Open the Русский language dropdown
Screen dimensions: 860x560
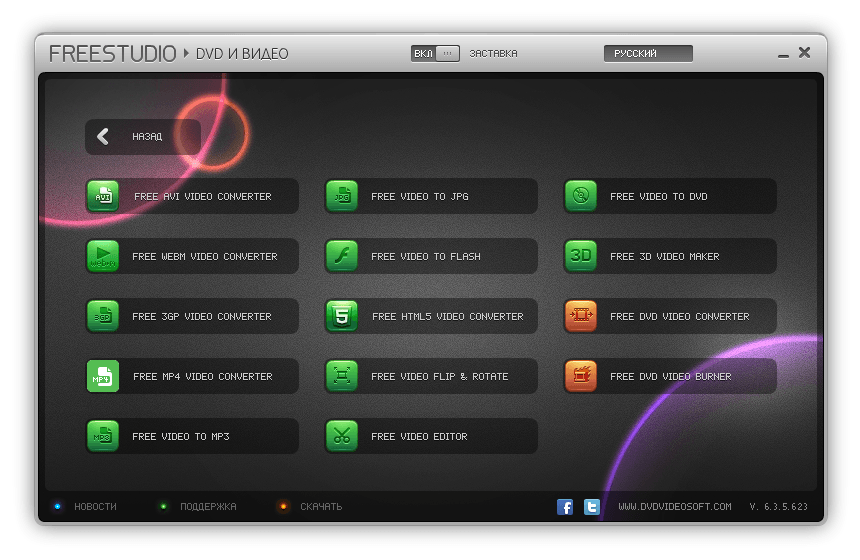[x=648, y=54]
